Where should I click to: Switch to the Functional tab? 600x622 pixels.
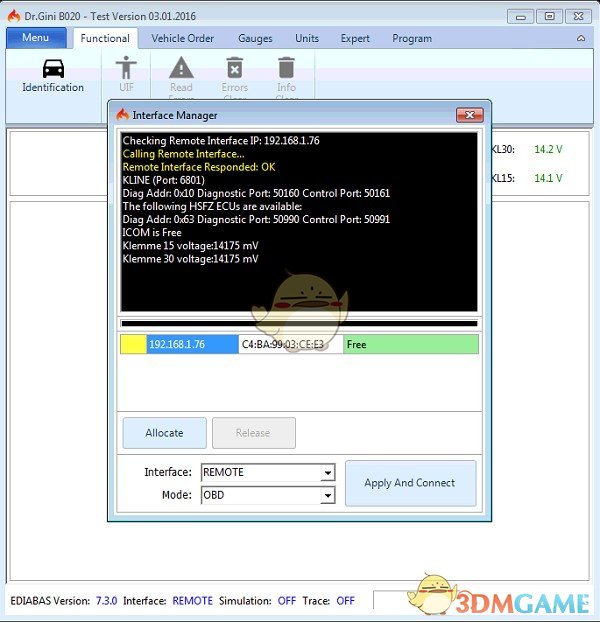tap(105, 38)
